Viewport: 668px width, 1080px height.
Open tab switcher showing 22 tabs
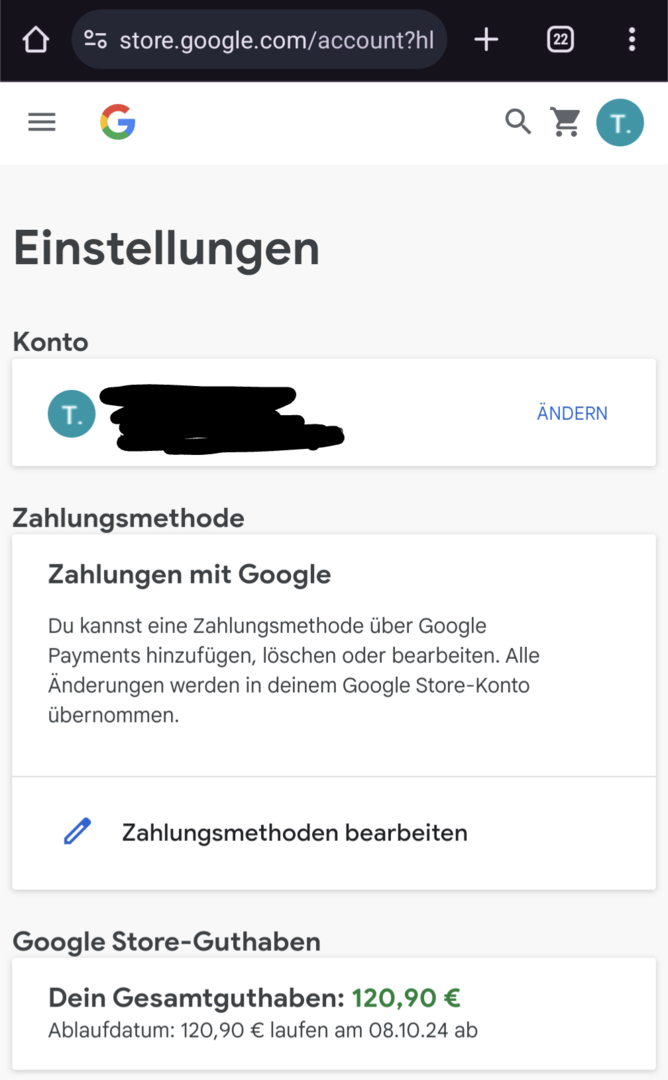561,40
